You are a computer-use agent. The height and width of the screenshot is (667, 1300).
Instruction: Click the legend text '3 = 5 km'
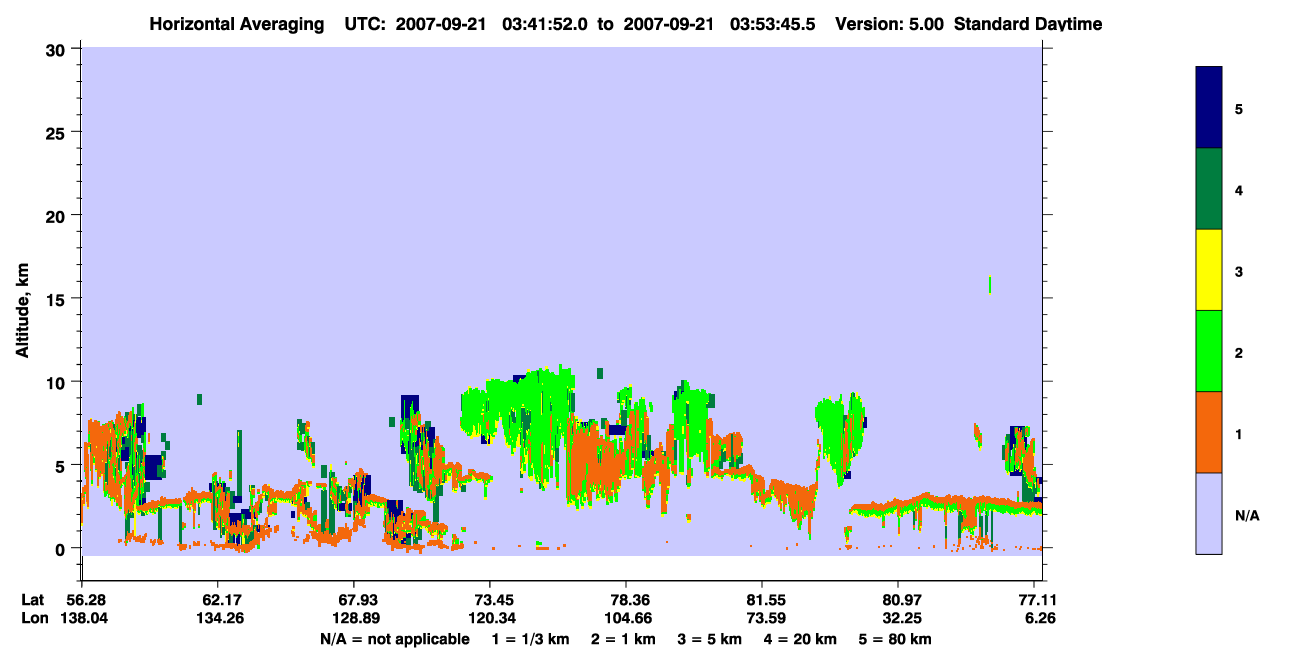click(710, 639)
